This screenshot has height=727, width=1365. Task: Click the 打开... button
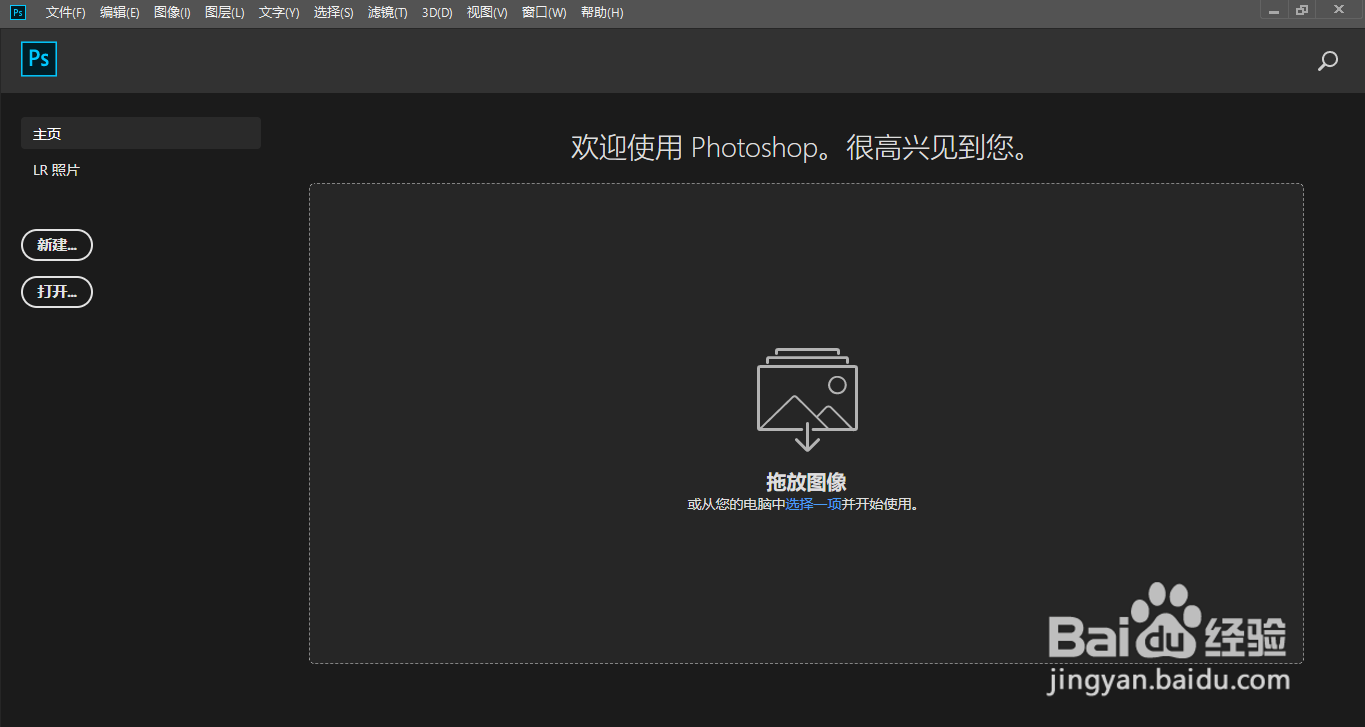click(56, 292)
